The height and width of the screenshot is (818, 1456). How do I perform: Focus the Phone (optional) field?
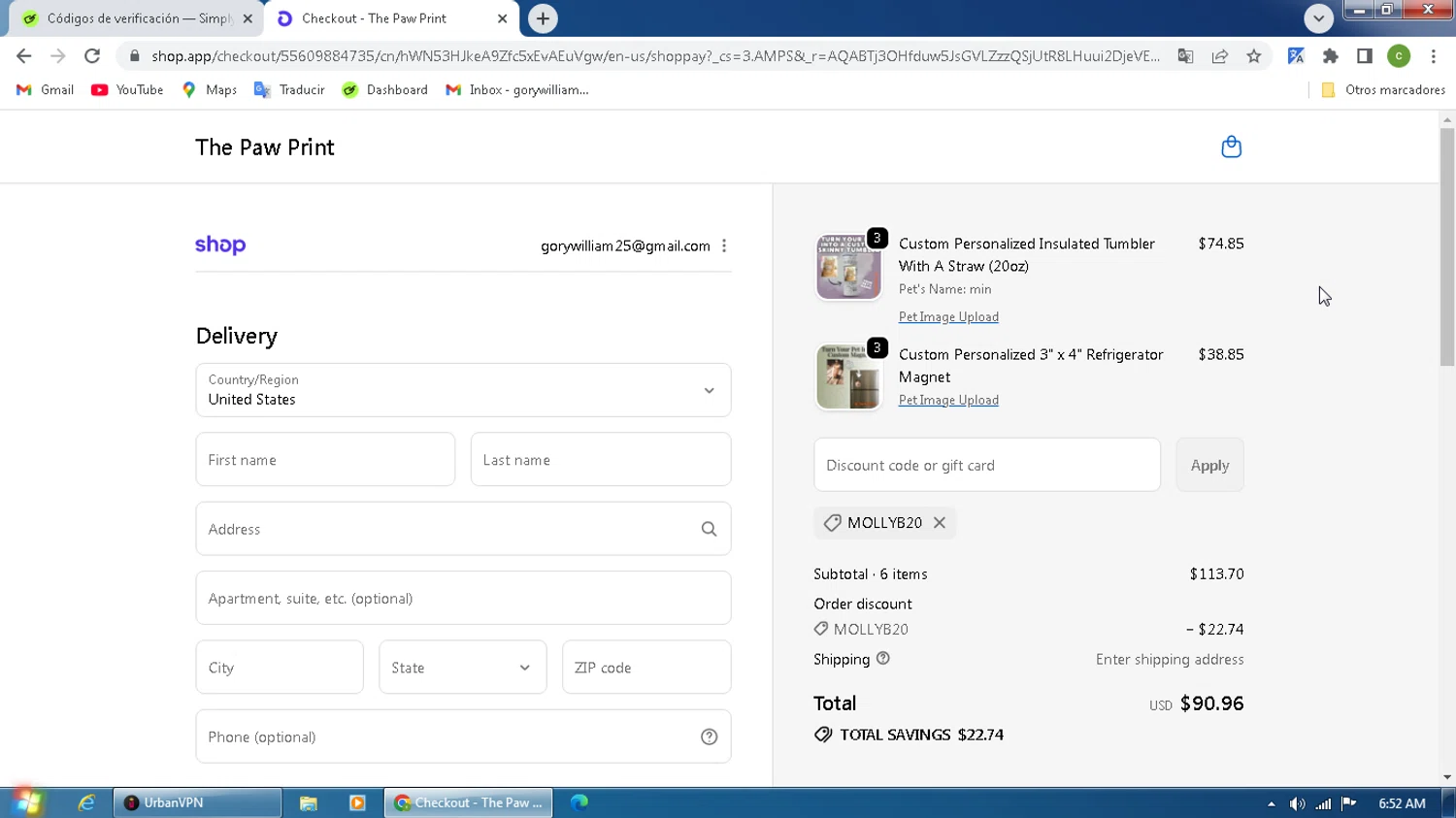click(463, 736)
